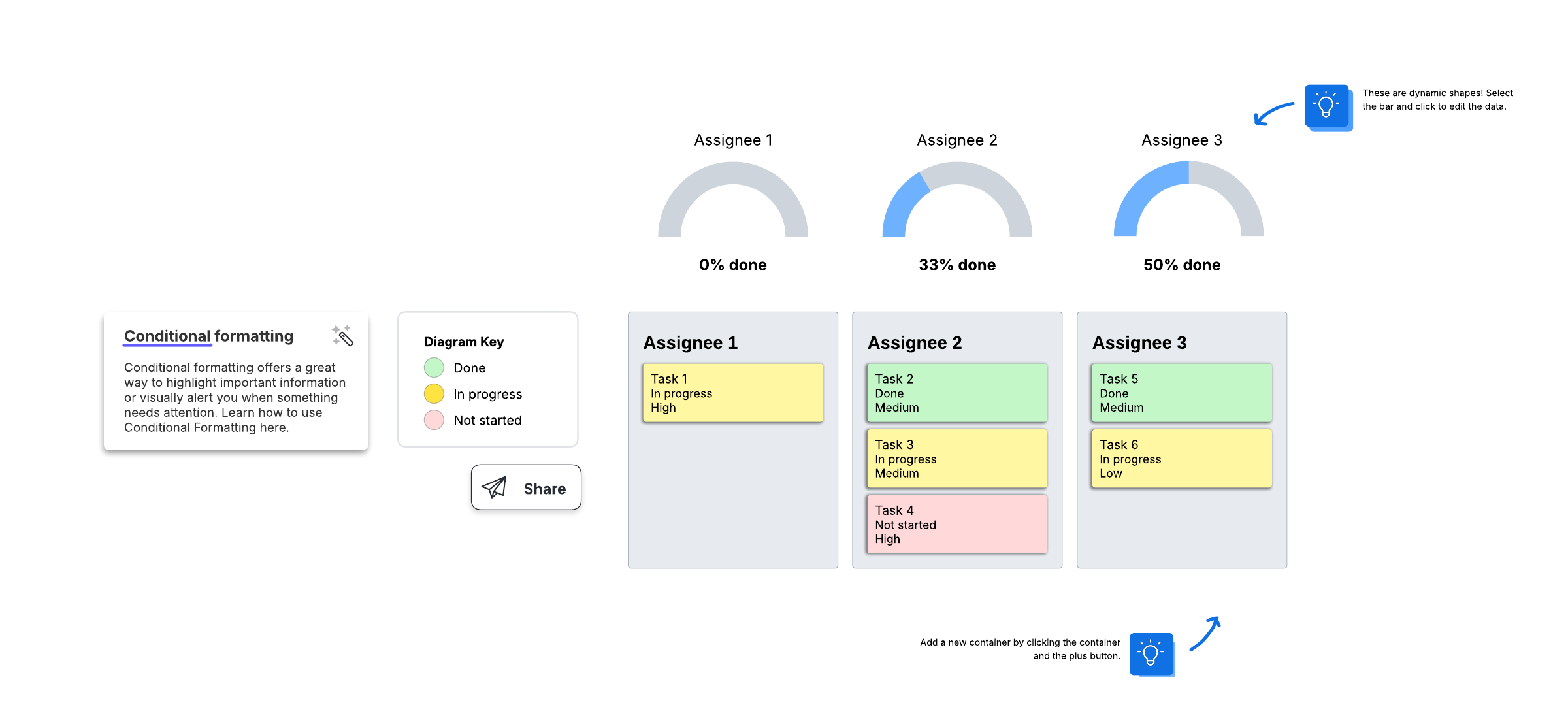Click the magic wand icon on Conditional formatting card
The width and height of the screenshot is (1568, 720).
click(342, 335)
